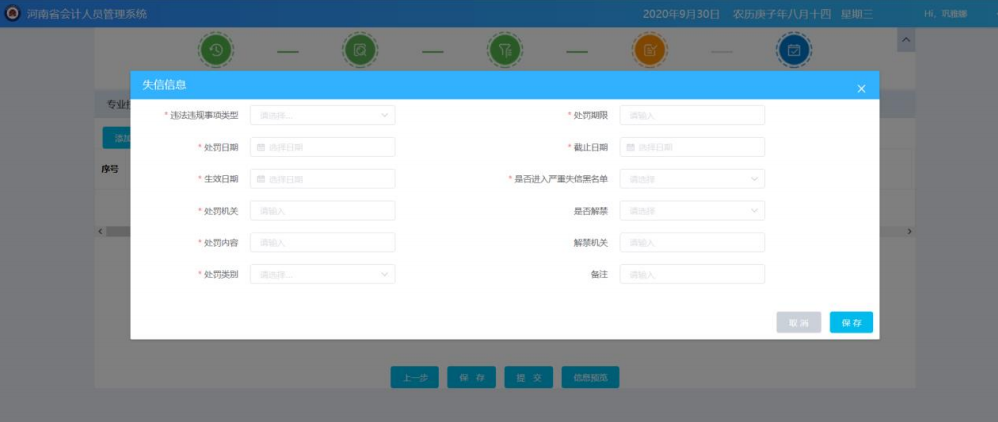The image size is (998, 422).
Task: Focus the 处罚机关 input field
Action: (322, 211)
